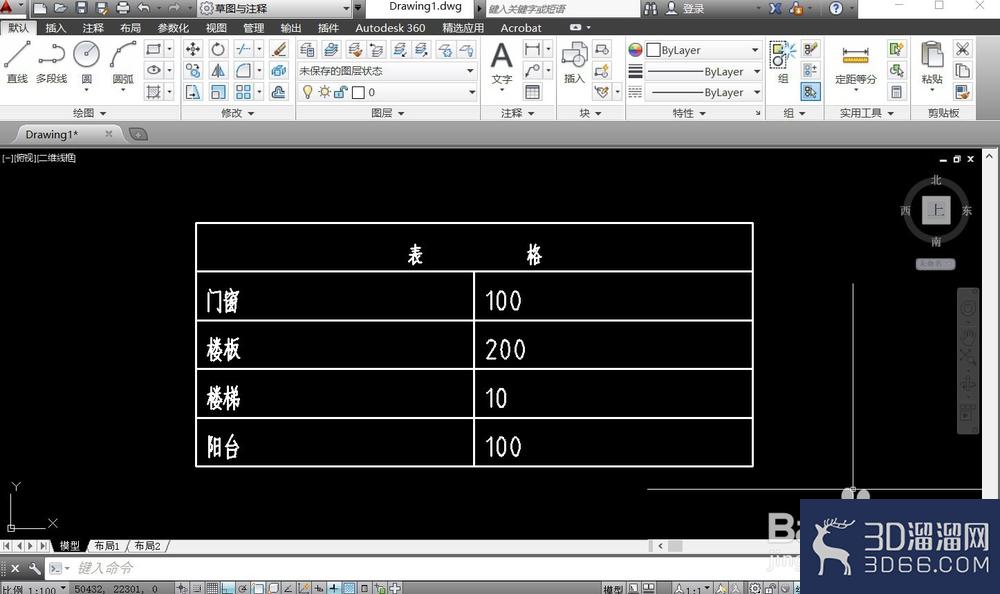Click the Undo arrow icon
The width and height of the screenshot is (1000, 594).
pyautogui.click(x=143, y=8)
